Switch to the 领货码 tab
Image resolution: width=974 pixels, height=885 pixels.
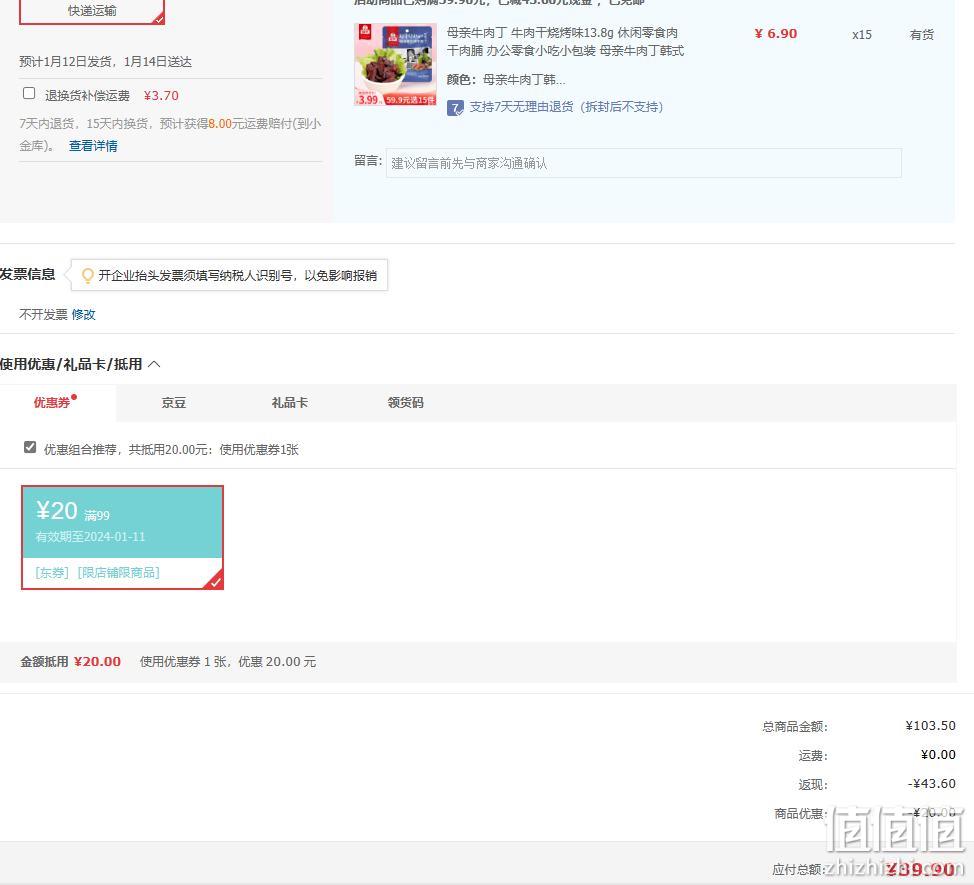click(406, 402)
